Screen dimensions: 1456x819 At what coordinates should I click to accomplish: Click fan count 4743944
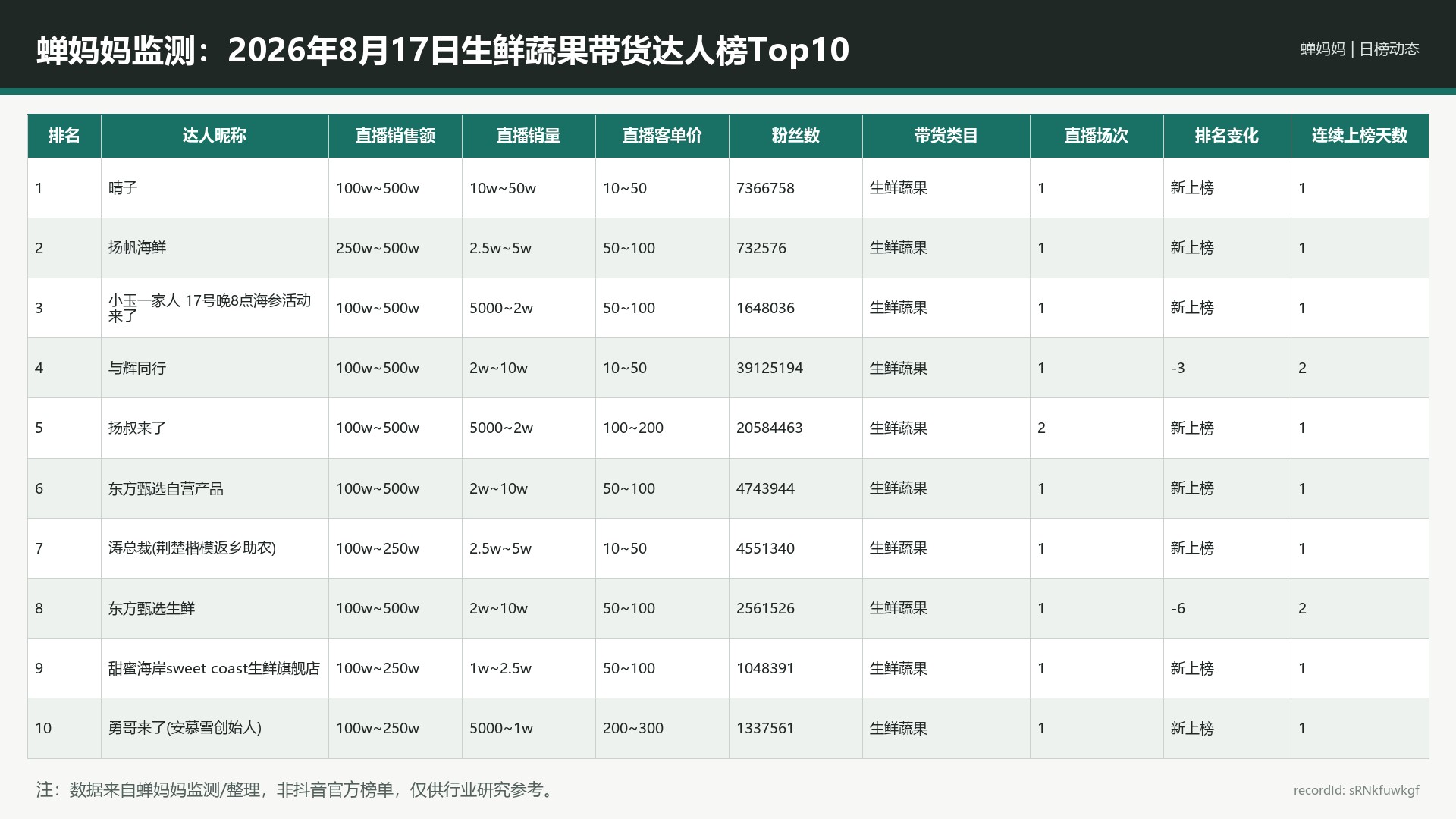point(765,488)
